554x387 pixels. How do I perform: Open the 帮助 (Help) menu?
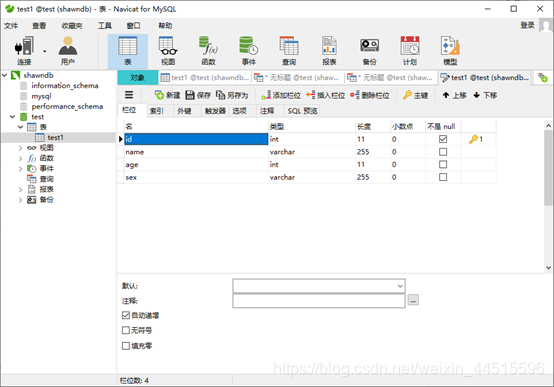point(165,26)
